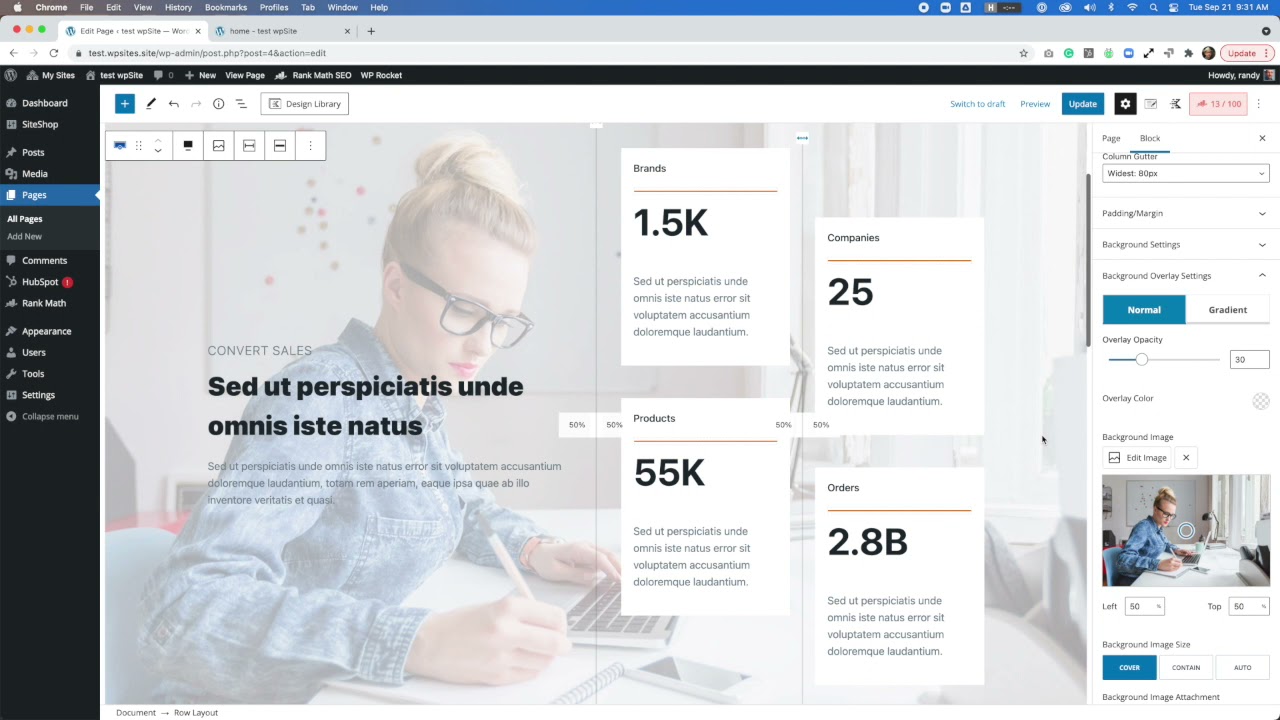Screen dimensions: 1280x720
Task: Click View Page in admin bar
Action: [245, 75]
